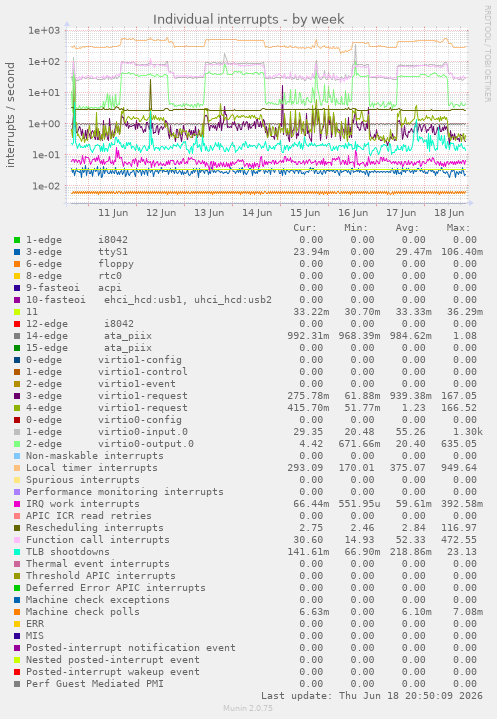This screenshot has height=719, width=497.
Task: Click the swatch beside 1-edge virtio0-input.0
Action: [17, 432]
